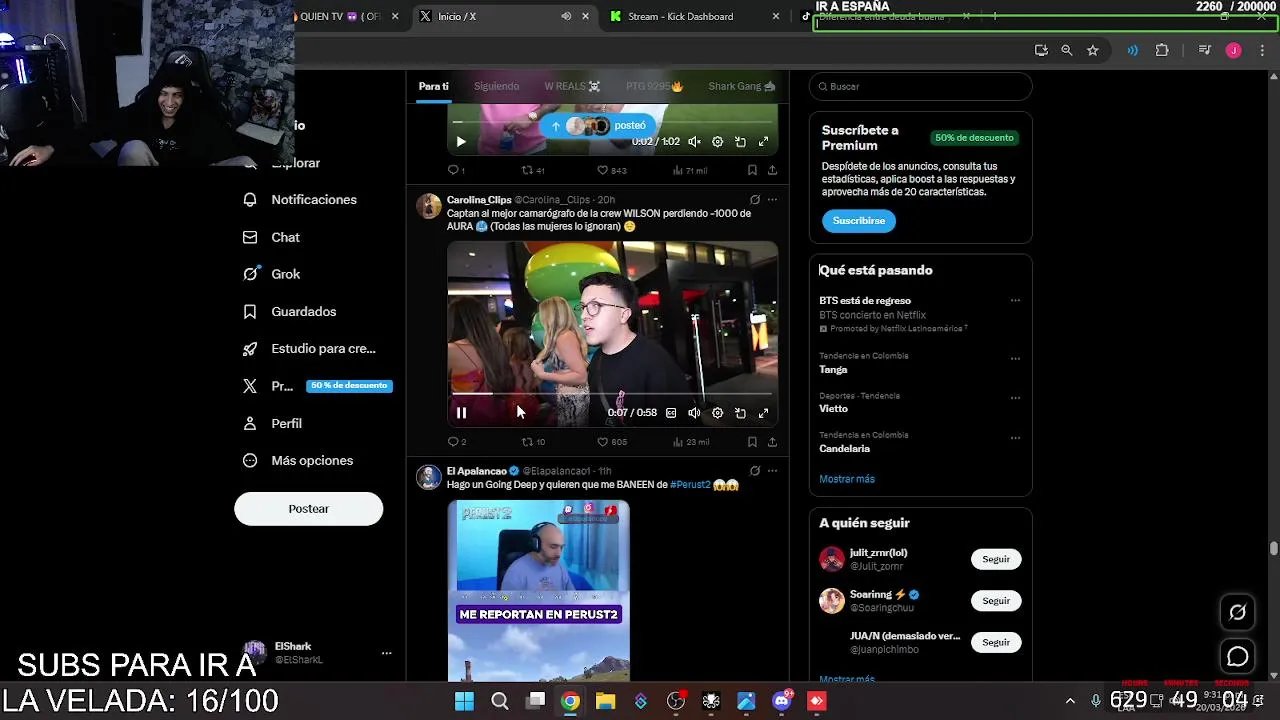The width and height of the screenshot is (1280, 720).
Task: Open Notificaciones bell icon in sidebar
Action: [x=250, y=200]
